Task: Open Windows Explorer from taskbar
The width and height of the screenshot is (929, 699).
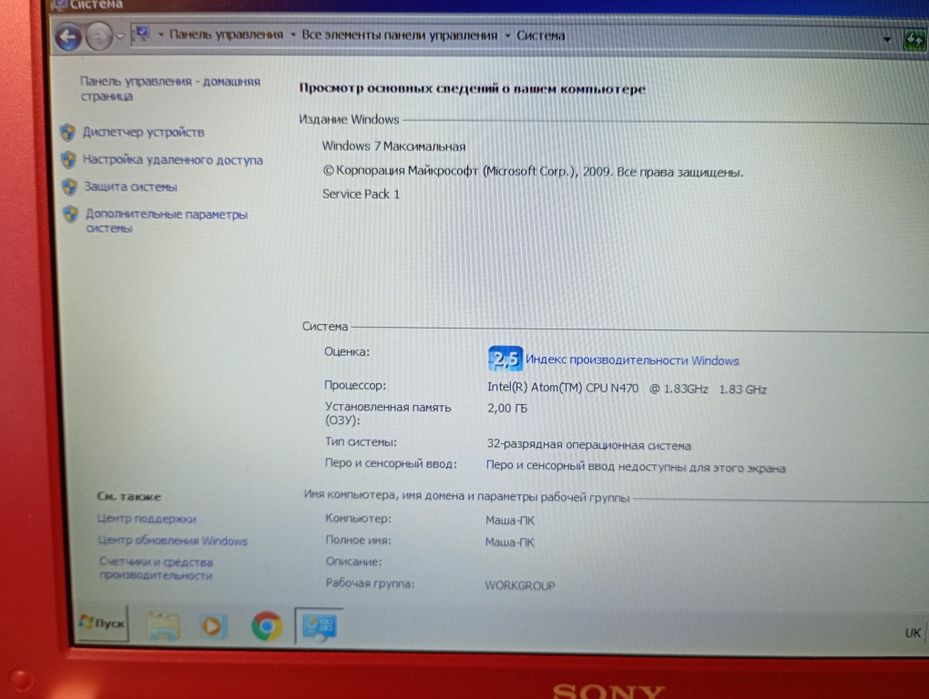Action: [x=164, y=627]
